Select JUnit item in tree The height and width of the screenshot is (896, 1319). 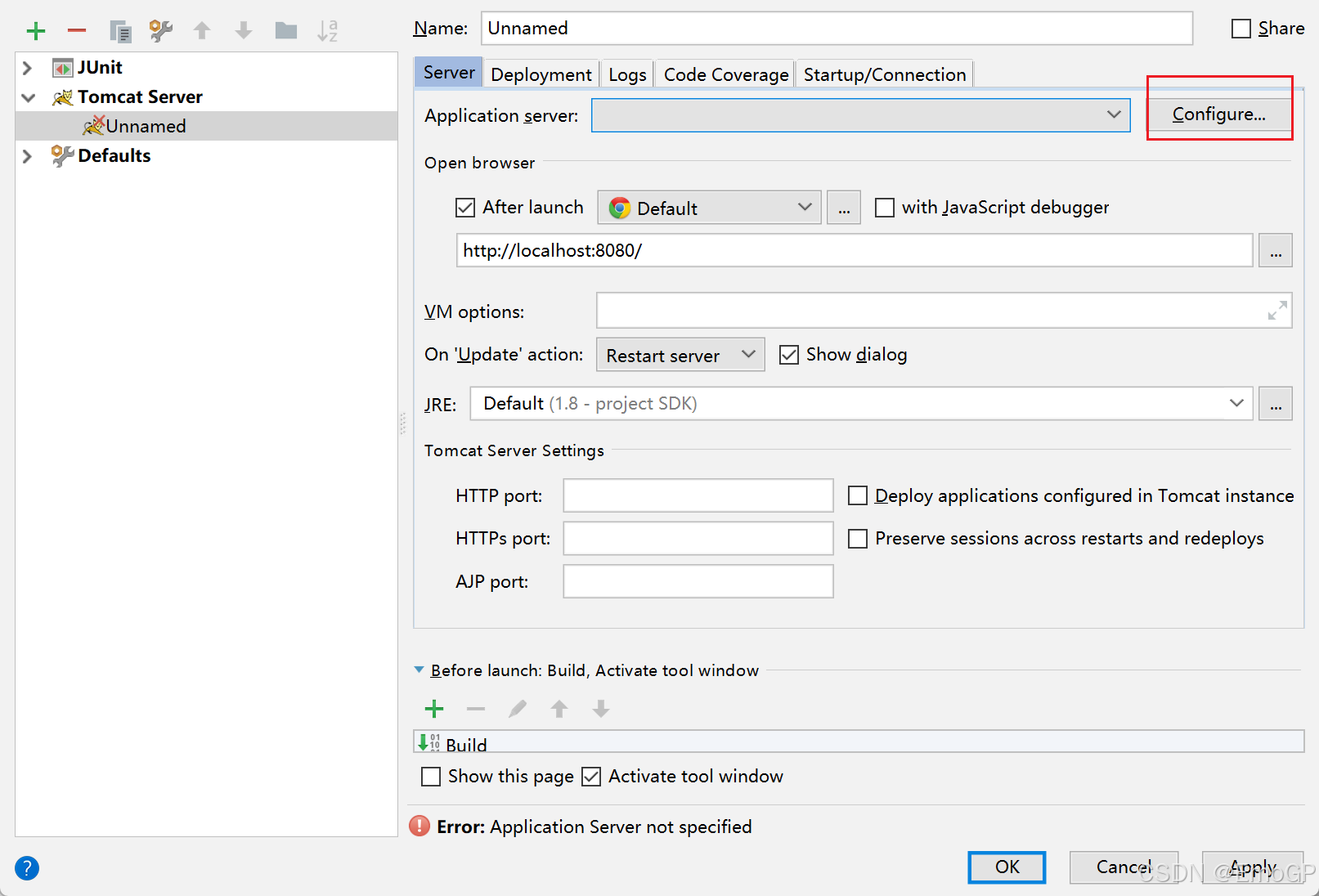click(99, 68)
